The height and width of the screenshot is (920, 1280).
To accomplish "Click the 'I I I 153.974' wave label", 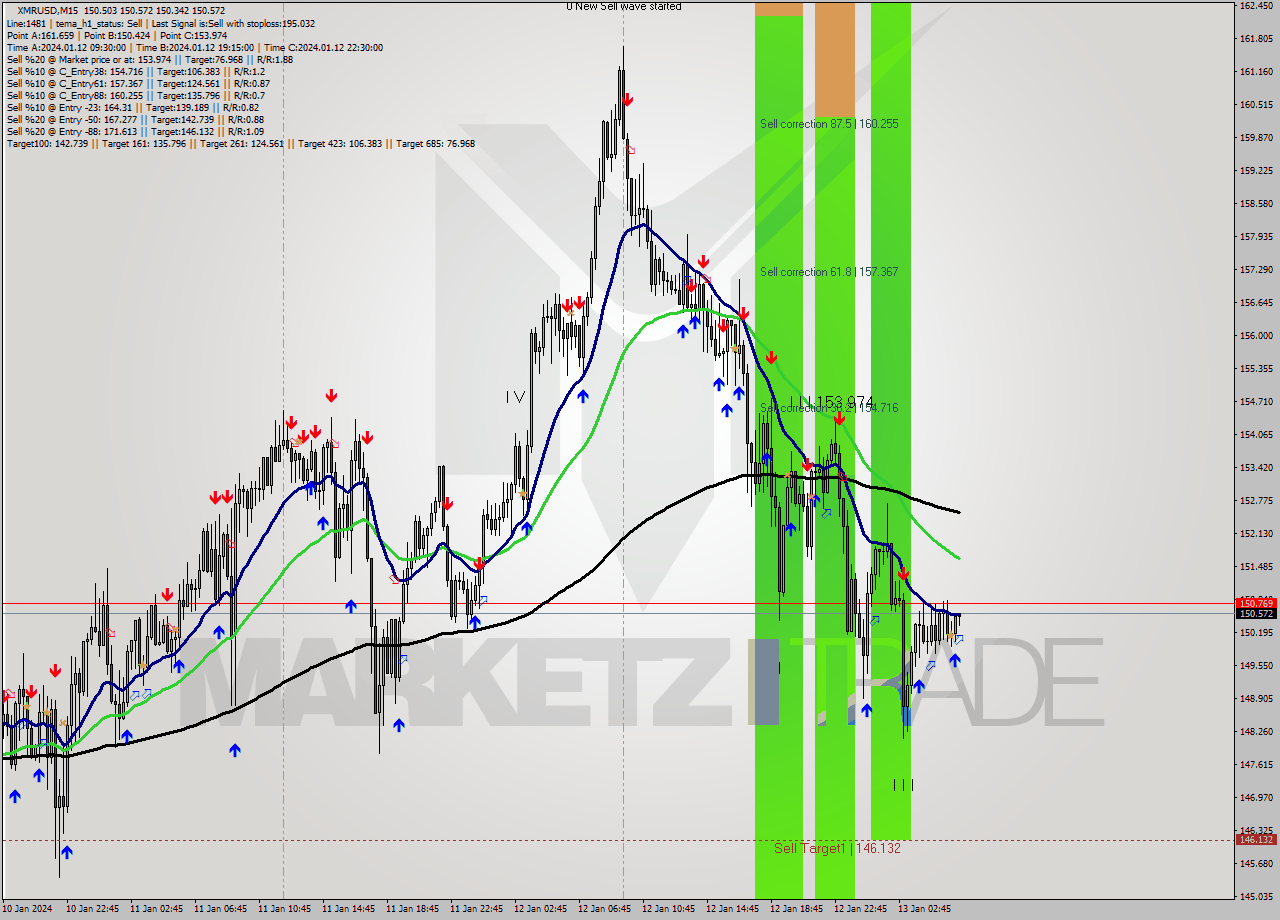I will [831, 401].
